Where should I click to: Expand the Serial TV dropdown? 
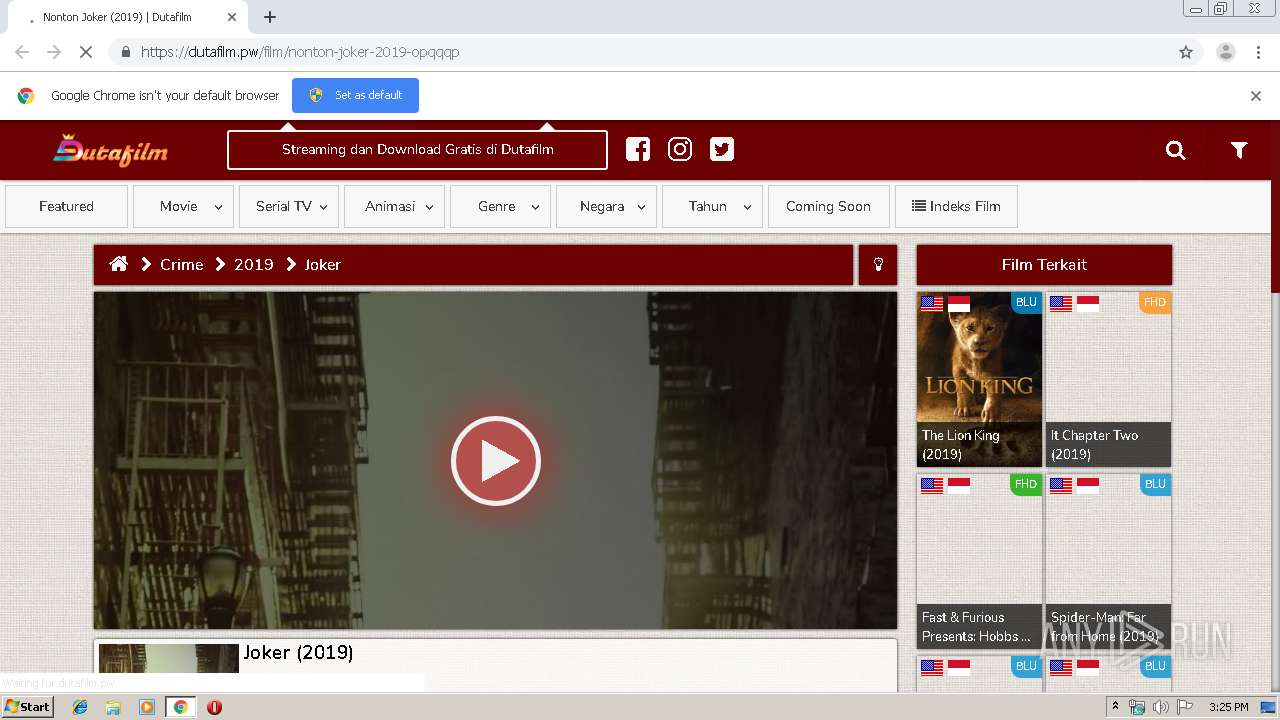tap(289, 206)
